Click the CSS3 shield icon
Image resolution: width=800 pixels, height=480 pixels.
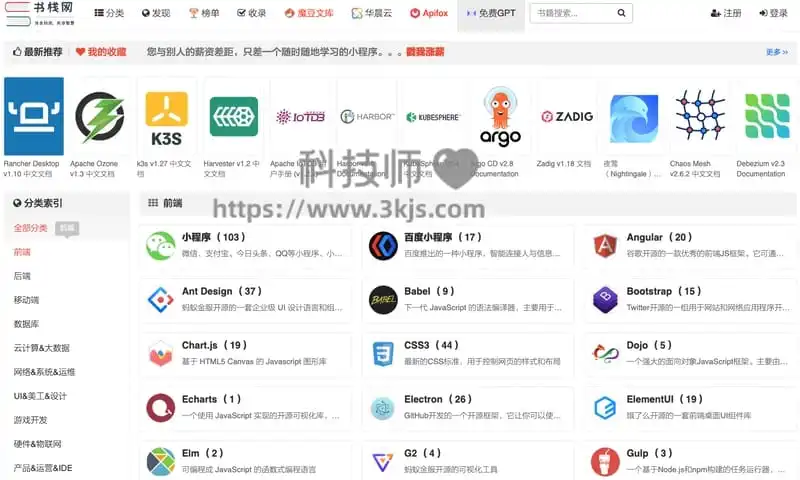point(383,353)
